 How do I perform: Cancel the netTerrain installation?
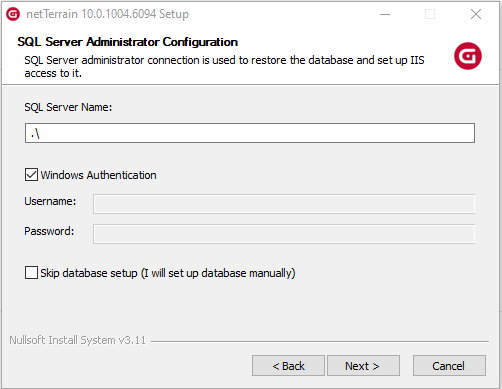coord(449,366)
